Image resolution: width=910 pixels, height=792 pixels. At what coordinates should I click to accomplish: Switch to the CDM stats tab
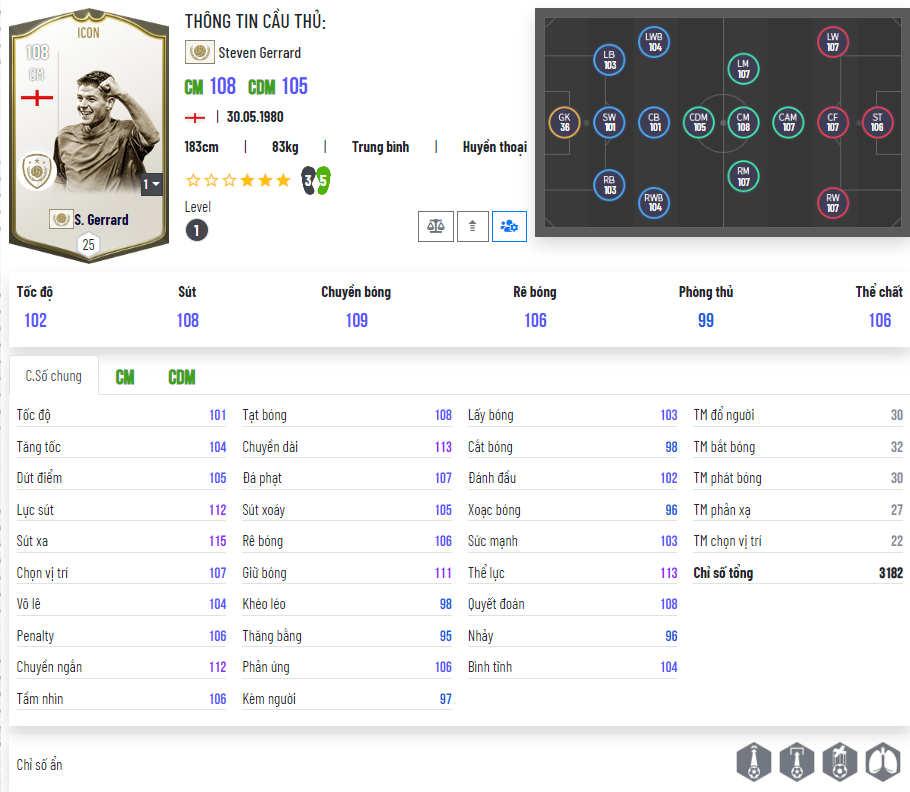tap(182, 377)
